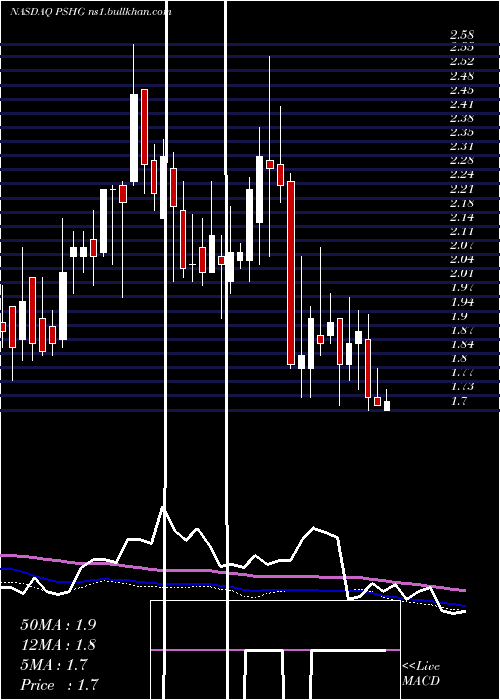This screenshot has width=500, height=700.
Task: Select the 1.77 price axis label
Action: pos(462,372)
